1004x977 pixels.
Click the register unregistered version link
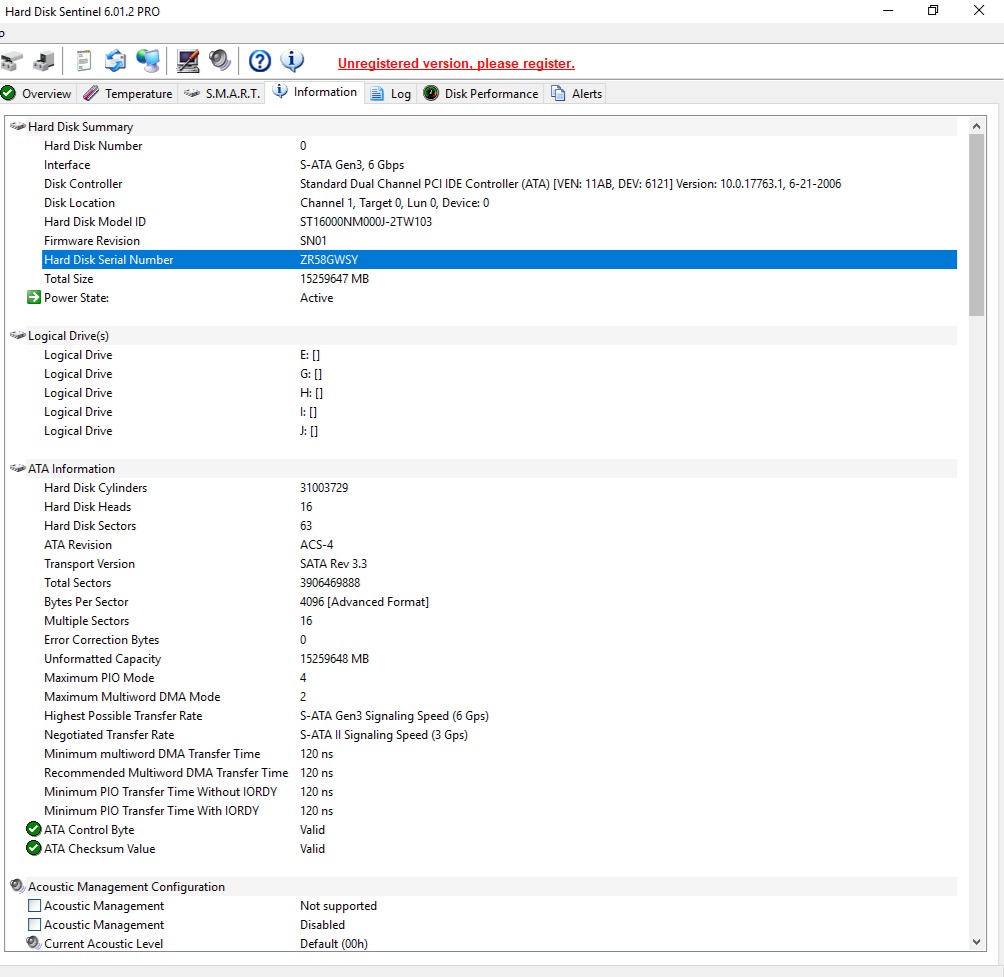(x=456, y=63)
